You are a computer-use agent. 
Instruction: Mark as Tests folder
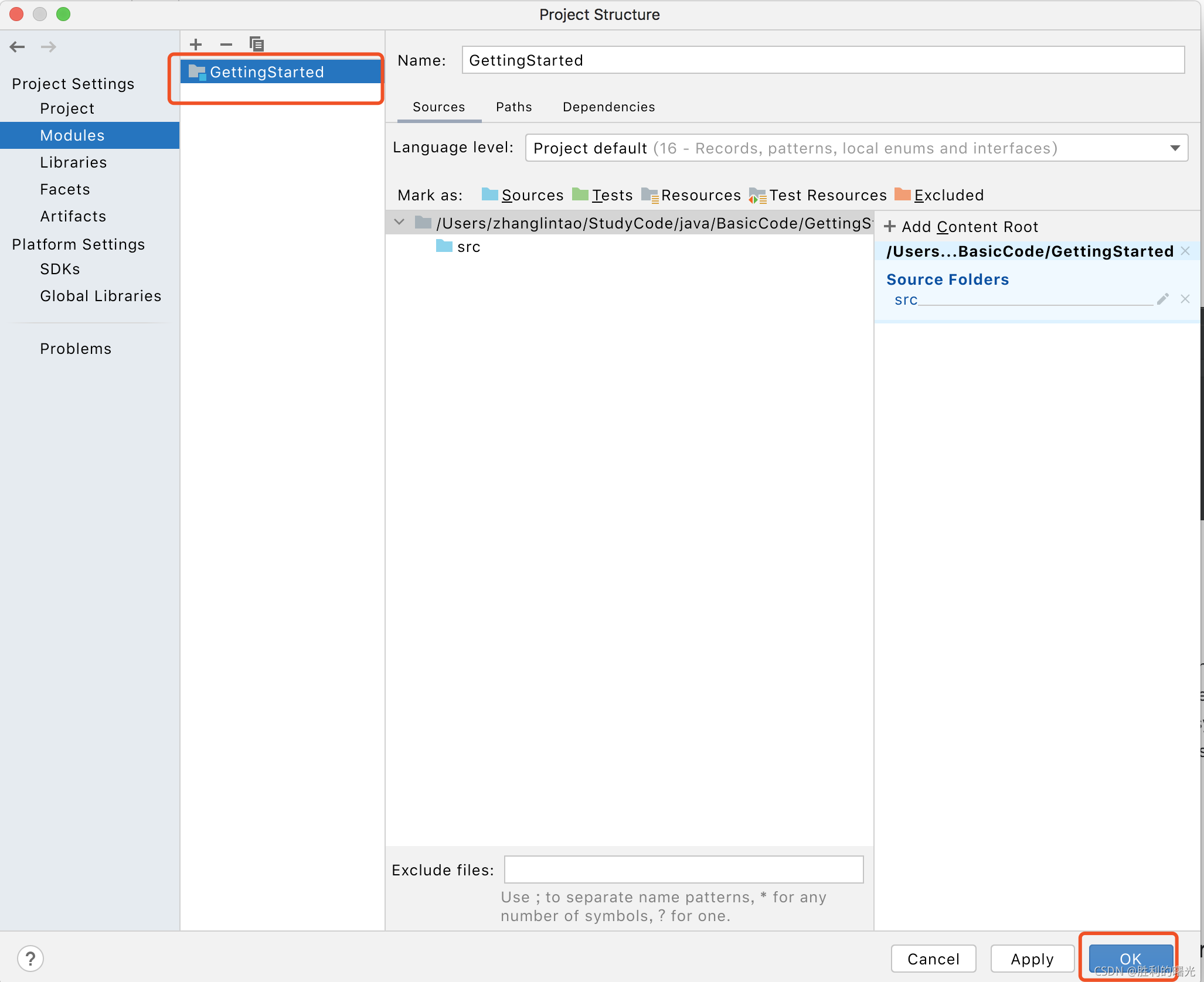click(603, 195)
